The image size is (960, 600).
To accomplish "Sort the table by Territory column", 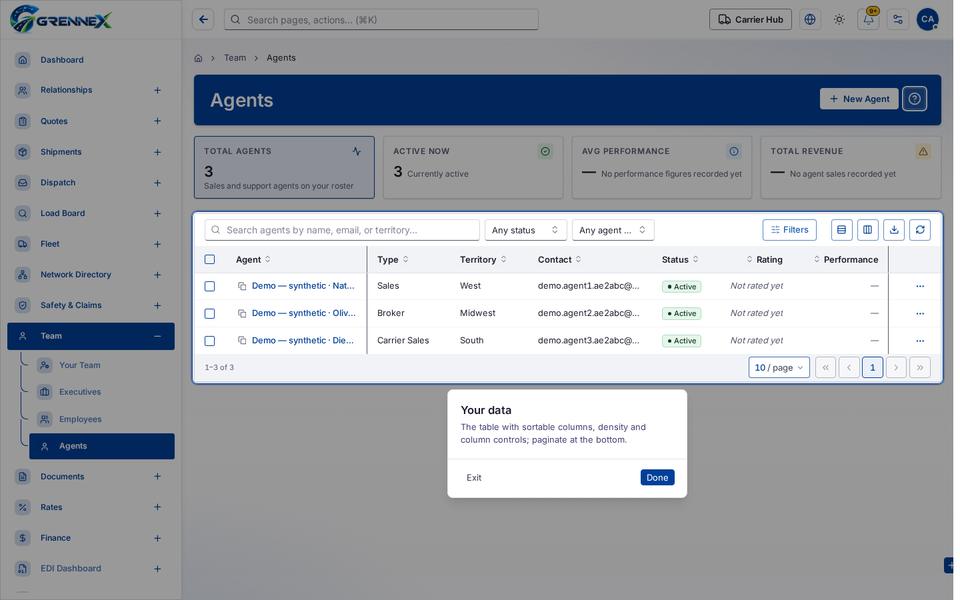I will (x=482, y=260).
